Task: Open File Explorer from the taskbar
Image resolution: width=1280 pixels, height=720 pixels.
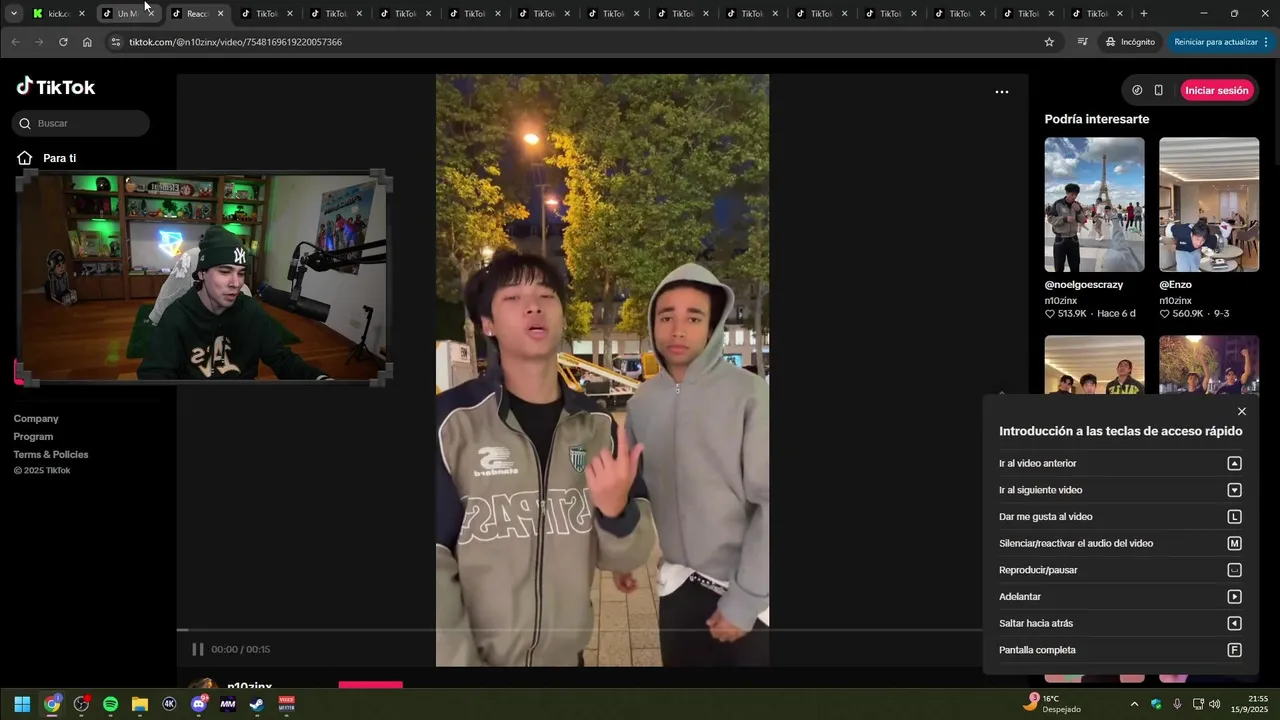Action: pyautogui.click(x=140, y=704)
